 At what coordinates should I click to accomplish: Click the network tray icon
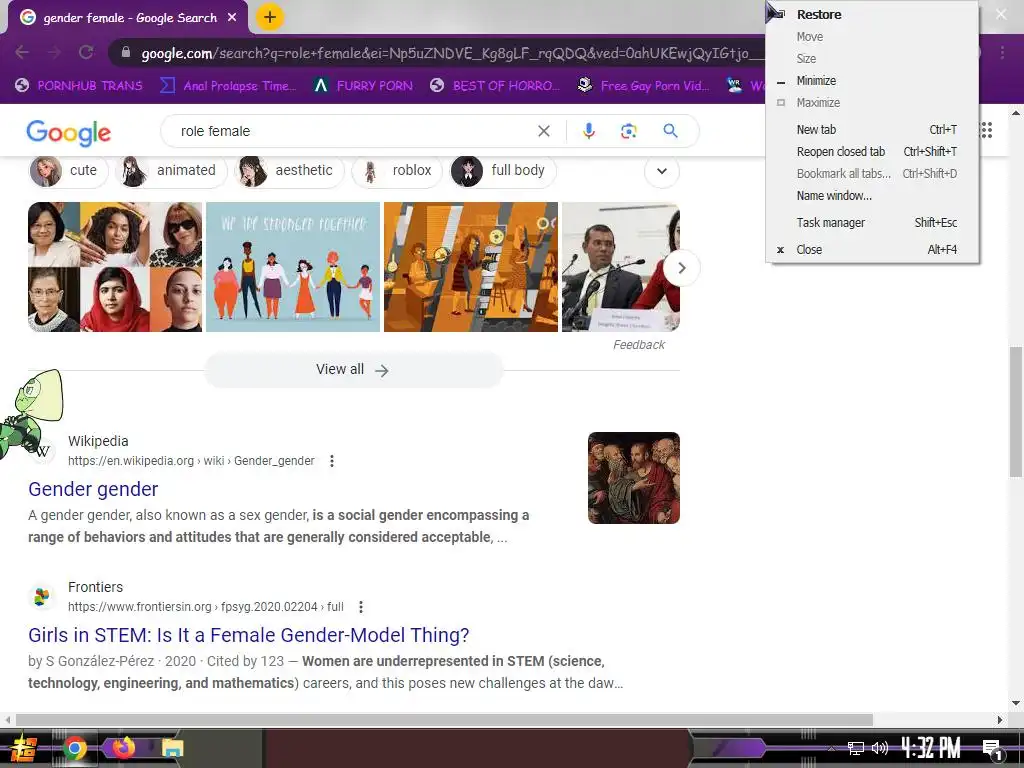(x=855, y=748)
